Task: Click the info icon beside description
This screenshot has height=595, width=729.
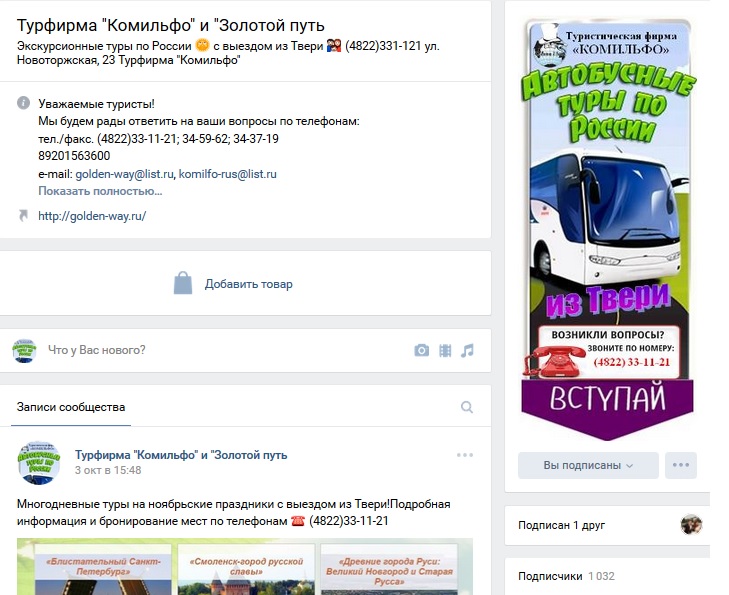Action: 23,103
